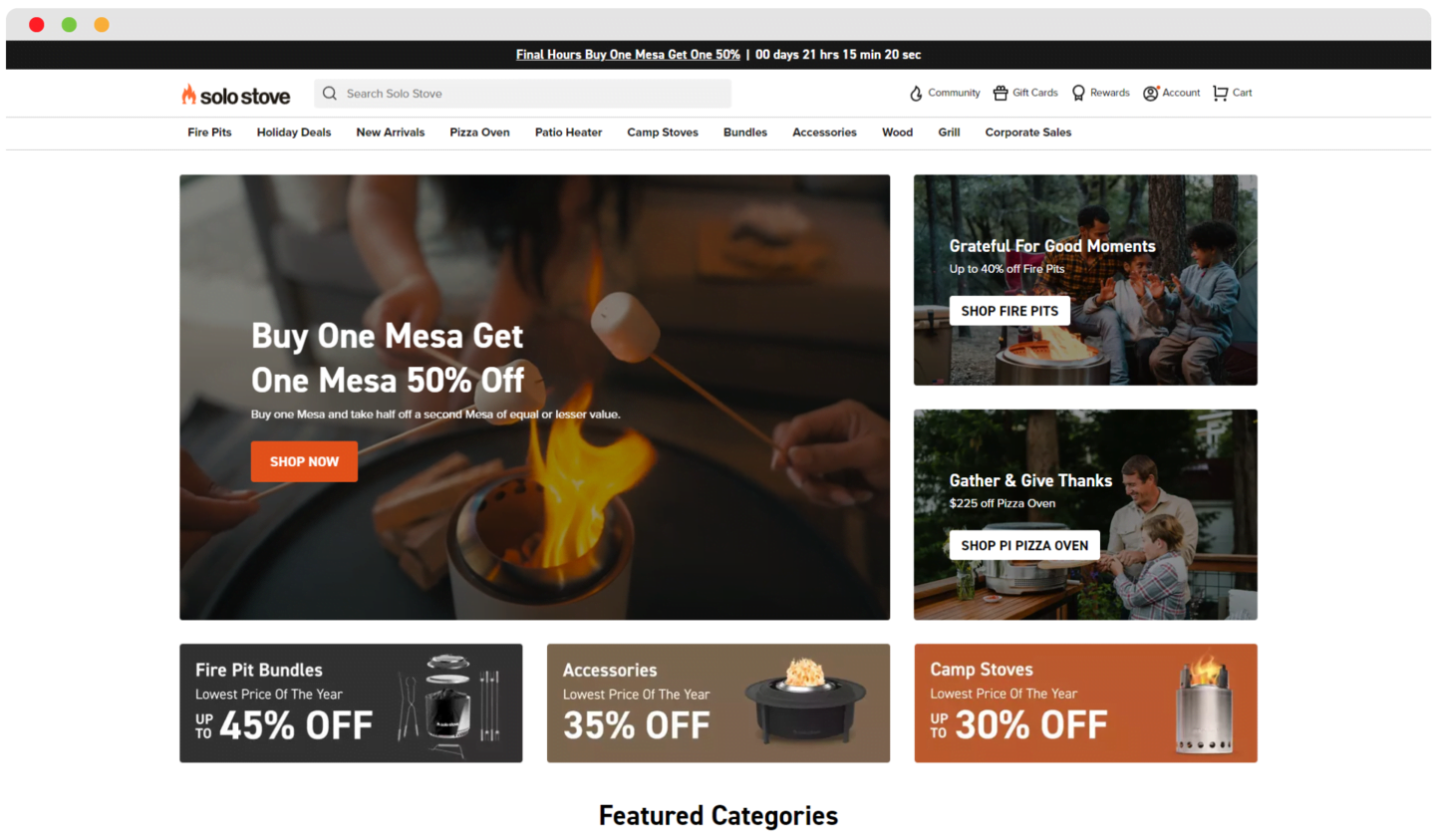Open Community via the flame icon
The width and height of the screenshot is (1435, 840).
pos(916,93)
